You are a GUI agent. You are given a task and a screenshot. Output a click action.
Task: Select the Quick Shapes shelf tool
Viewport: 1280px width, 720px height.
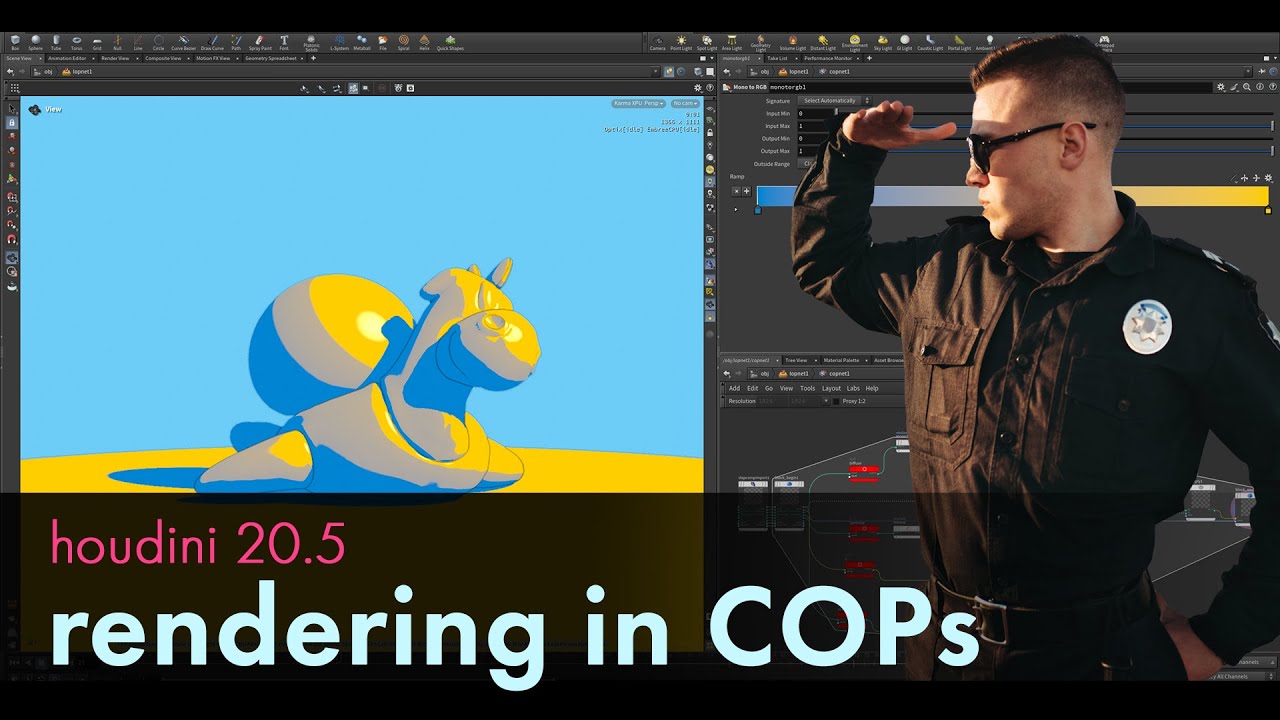click(x=450, y=42)
